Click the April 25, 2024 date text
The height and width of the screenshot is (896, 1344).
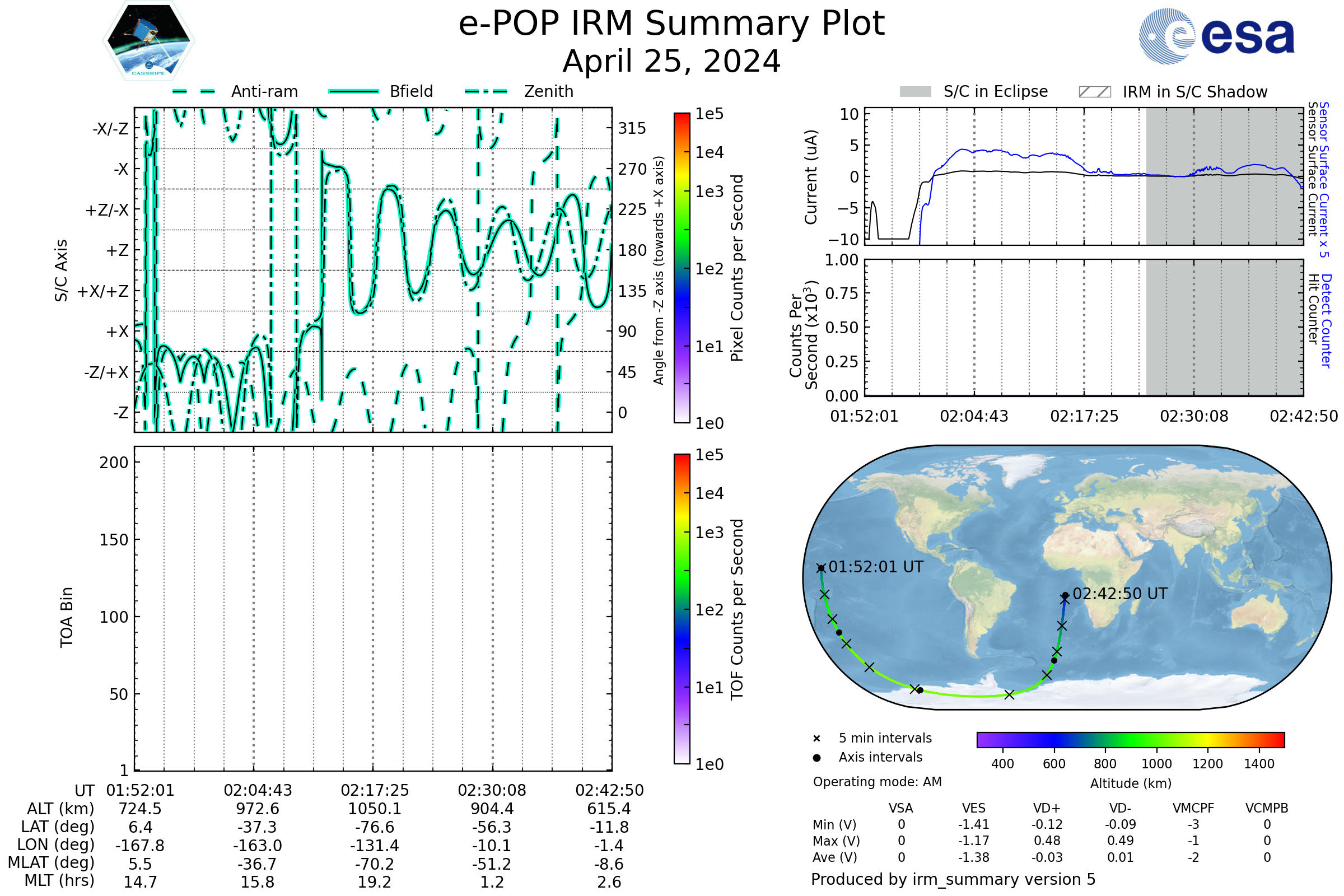pyautogui.click(x=671, y=61)
